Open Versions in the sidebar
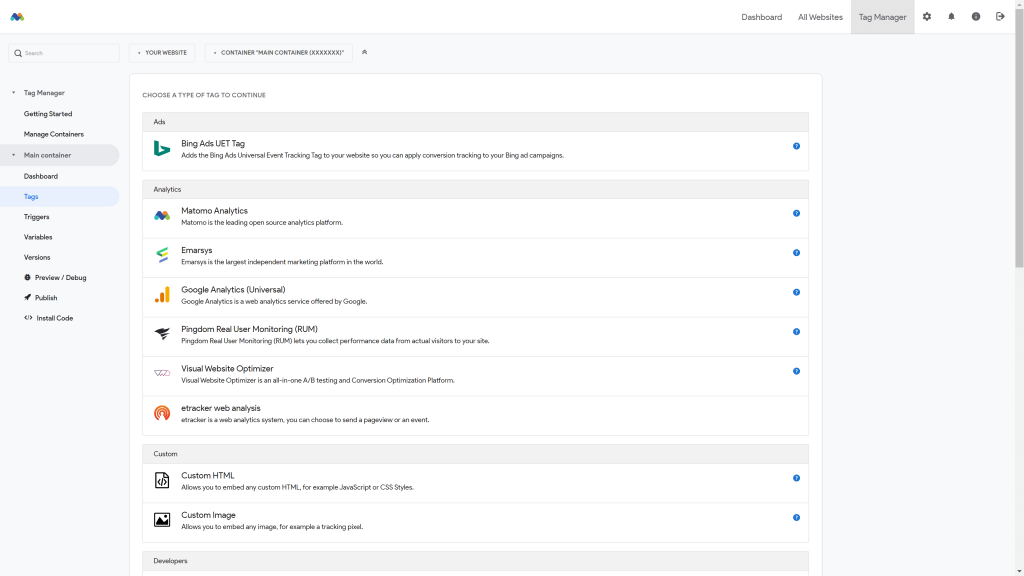 37,257
